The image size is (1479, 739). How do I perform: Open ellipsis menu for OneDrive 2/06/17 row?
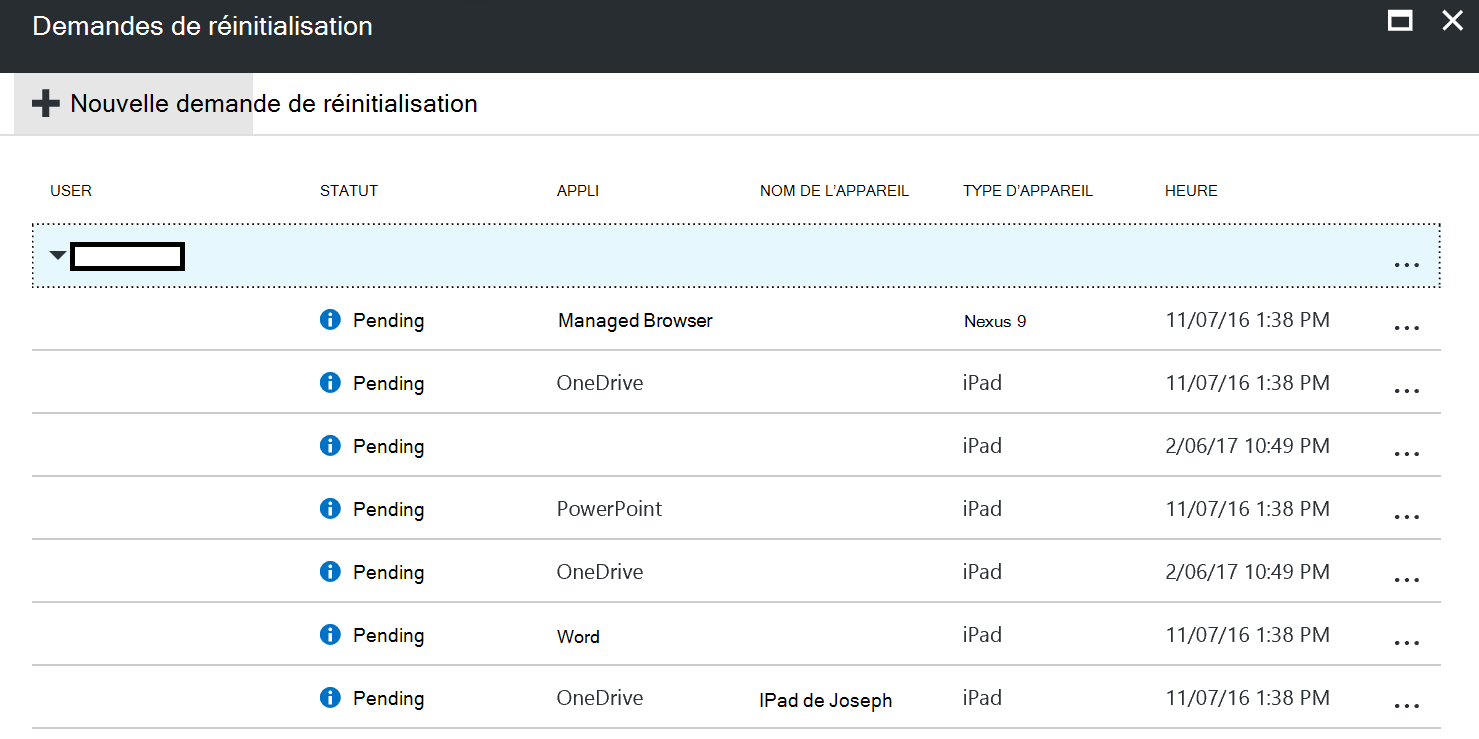click(x=1406, y=580)
